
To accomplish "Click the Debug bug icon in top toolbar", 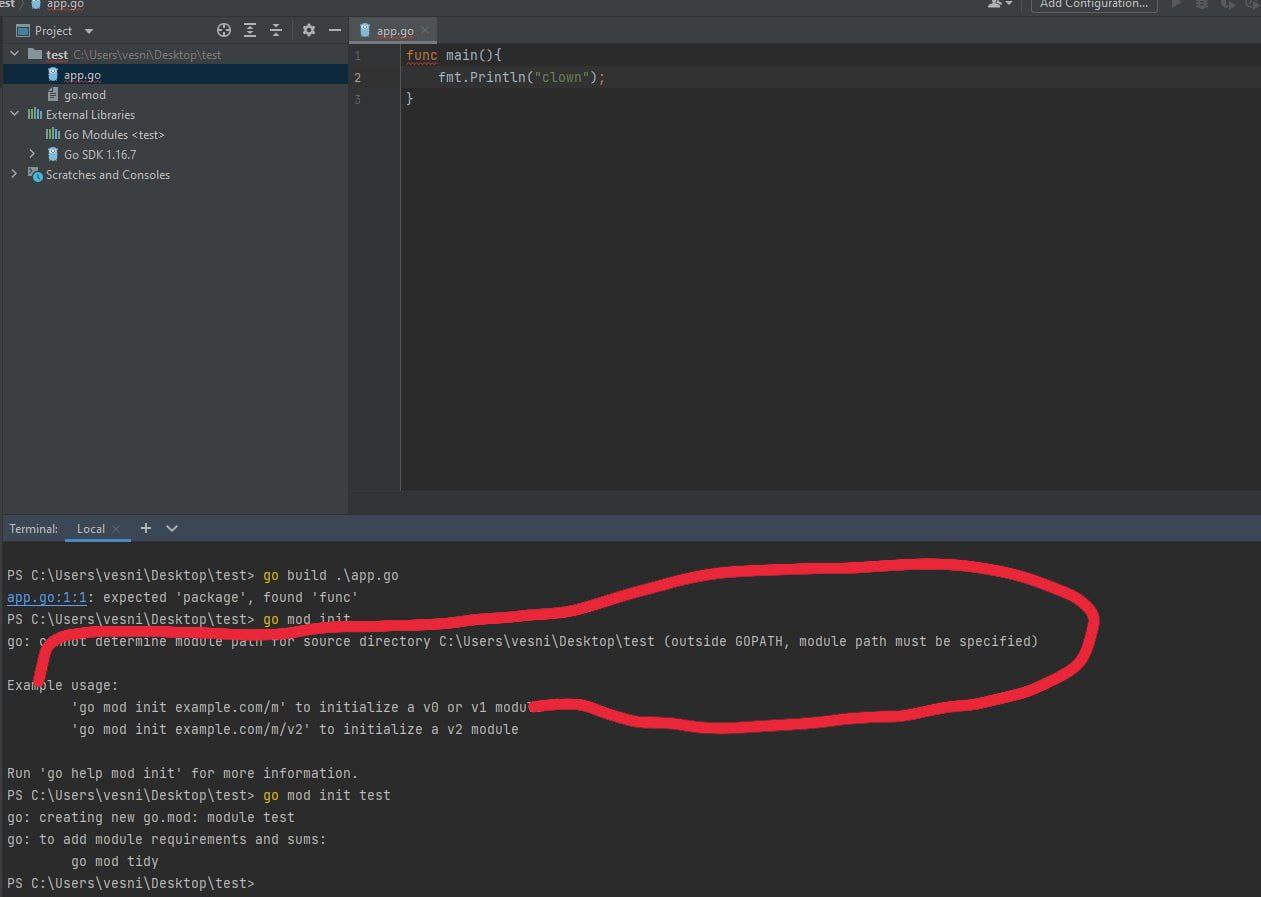I will click(x=1202, y=4).
